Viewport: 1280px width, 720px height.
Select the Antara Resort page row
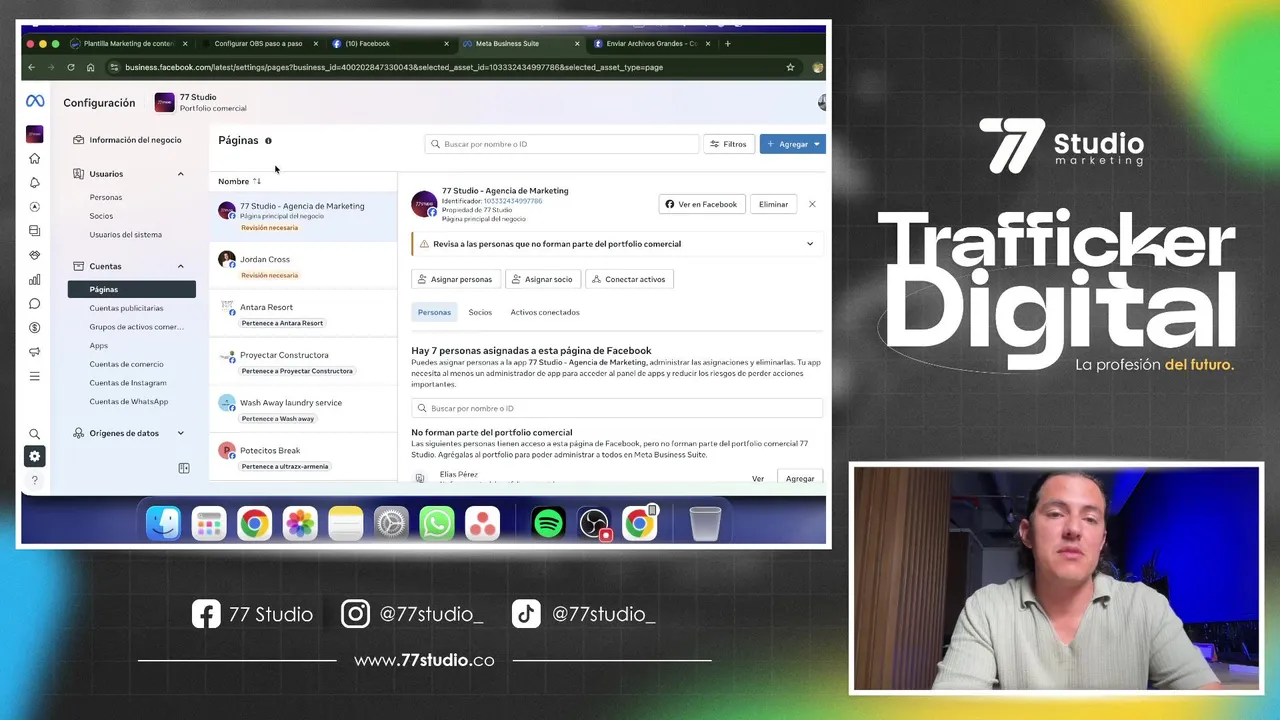pos(303,313)
